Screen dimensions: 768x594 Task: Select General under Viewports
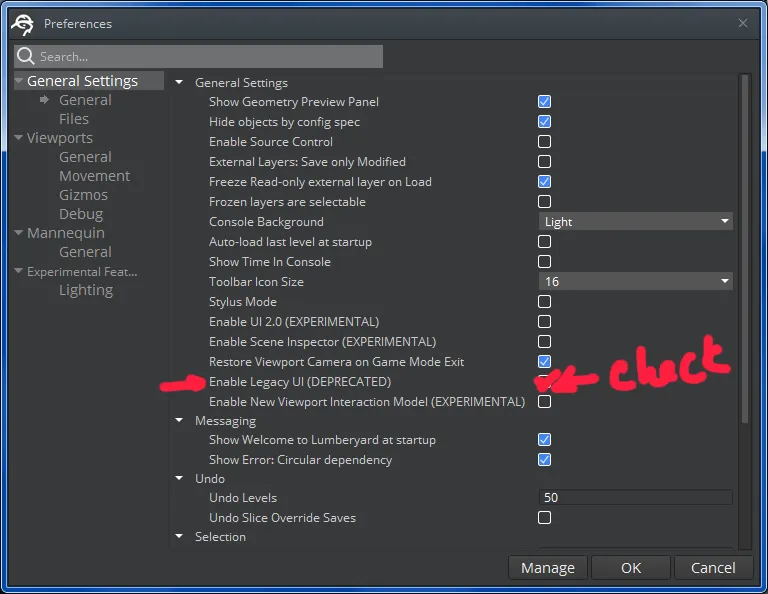[85, 157]
